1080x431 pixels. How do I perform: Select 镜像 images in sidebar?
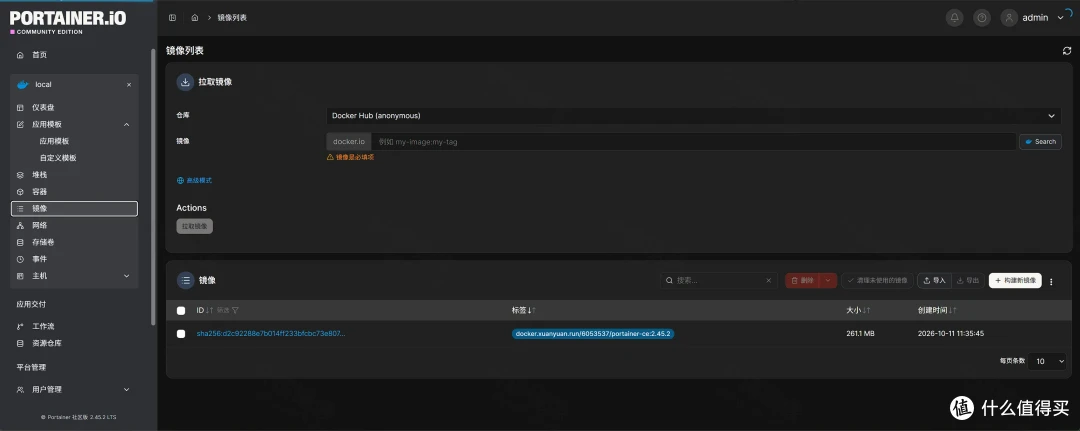[x=74, y=209]
